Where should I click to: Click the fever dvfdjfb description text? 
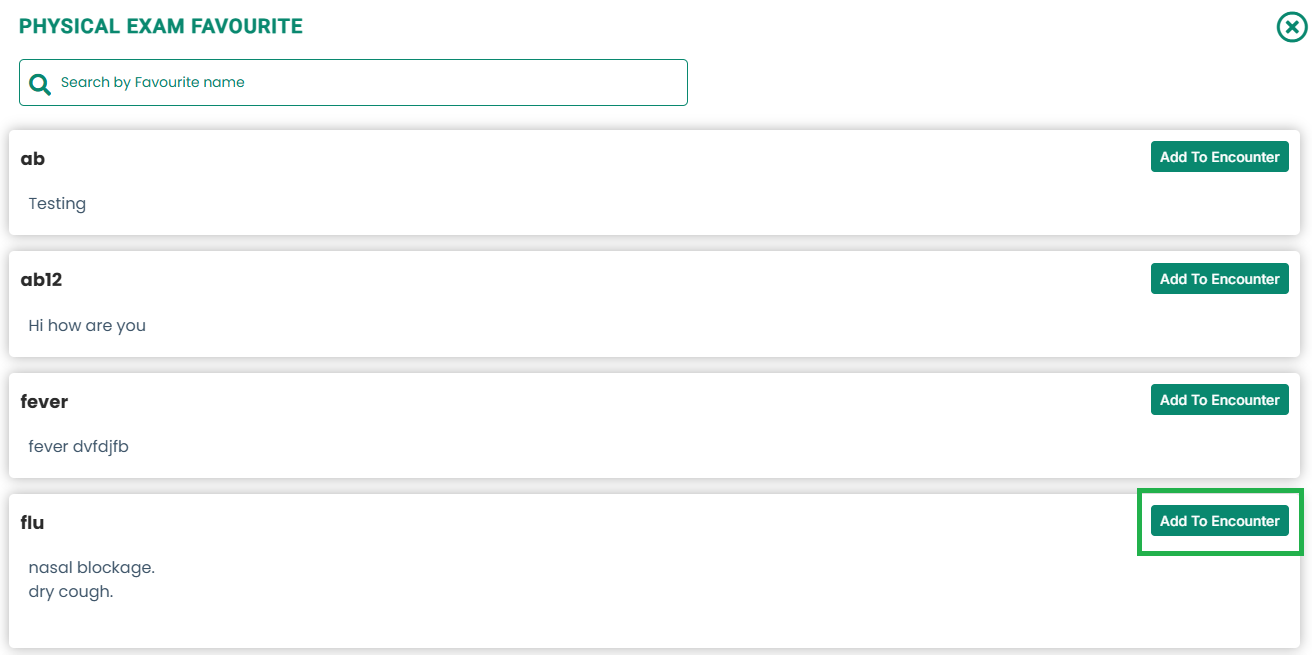tap(78, 447)
